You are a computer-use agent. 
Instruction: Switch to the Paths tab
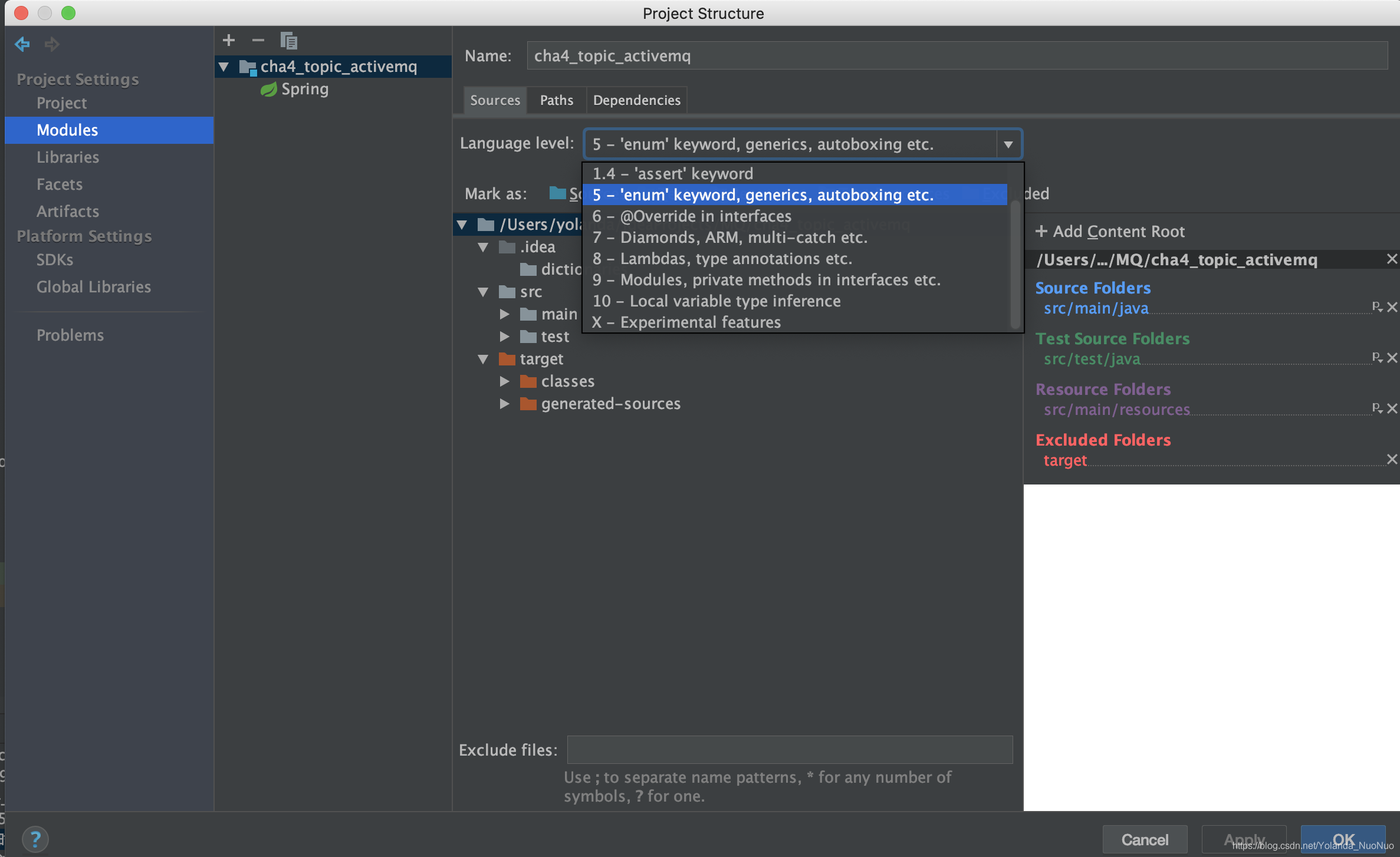[x=556, y=100]
